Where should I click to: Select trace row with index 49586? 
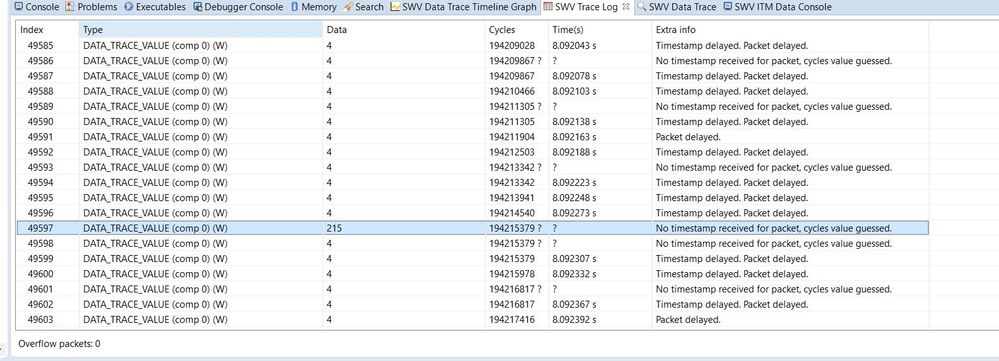click(472, 61)
